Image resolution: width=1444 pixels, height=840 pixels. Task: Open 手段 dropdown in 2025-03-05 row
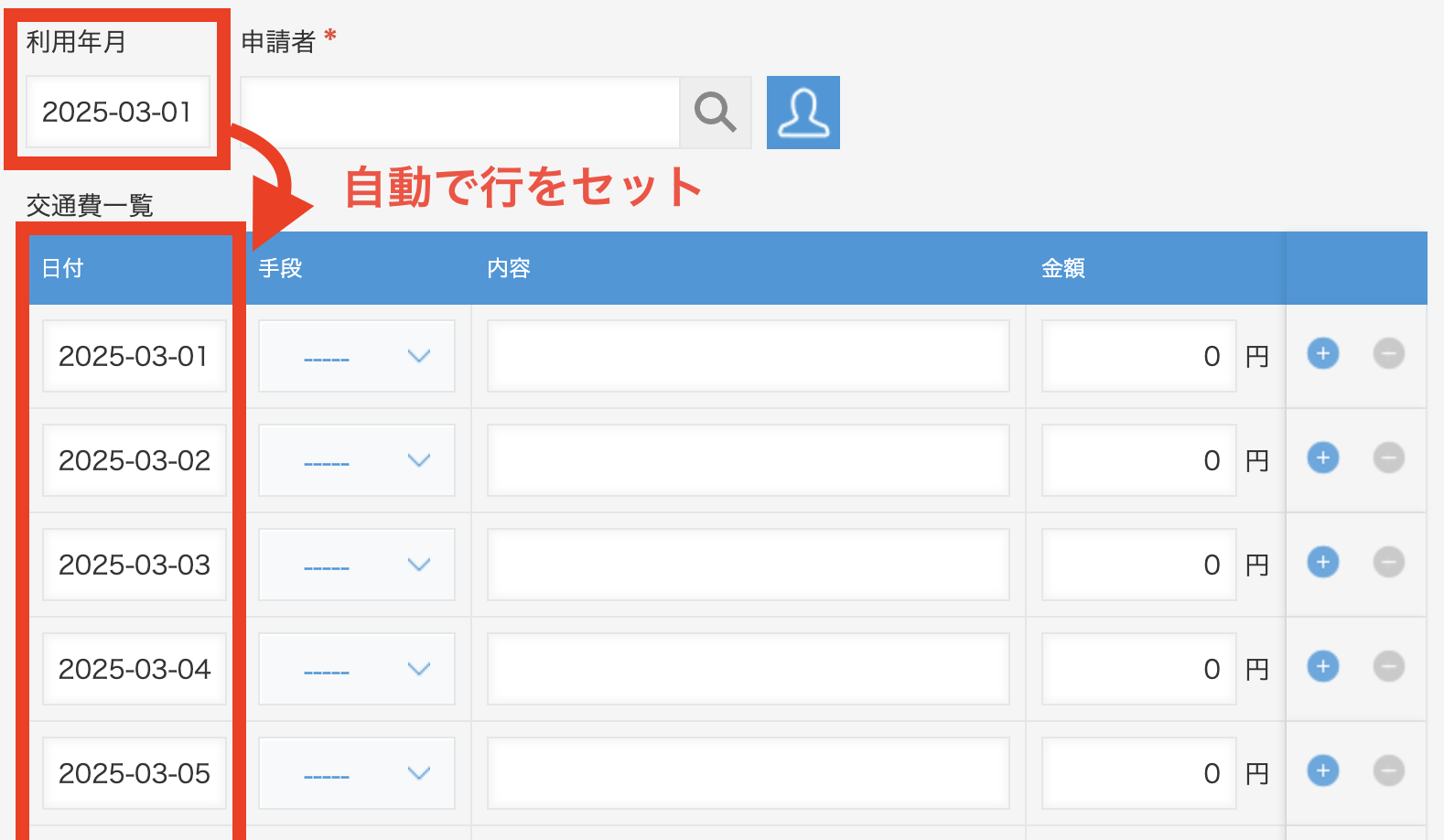357,773
